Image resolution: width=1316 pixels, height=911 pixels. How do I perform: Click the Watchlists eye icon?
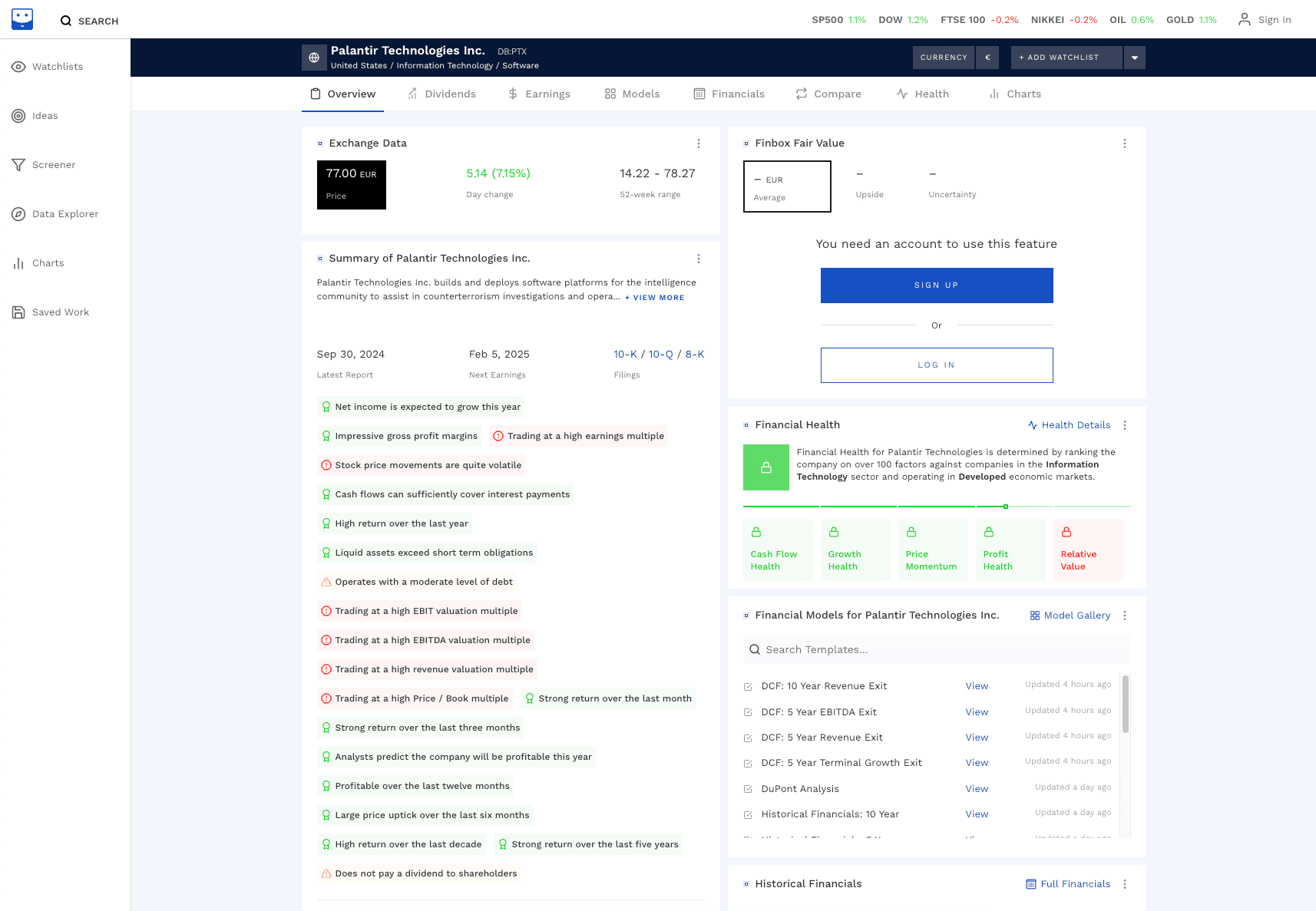[x=18, y=67]
